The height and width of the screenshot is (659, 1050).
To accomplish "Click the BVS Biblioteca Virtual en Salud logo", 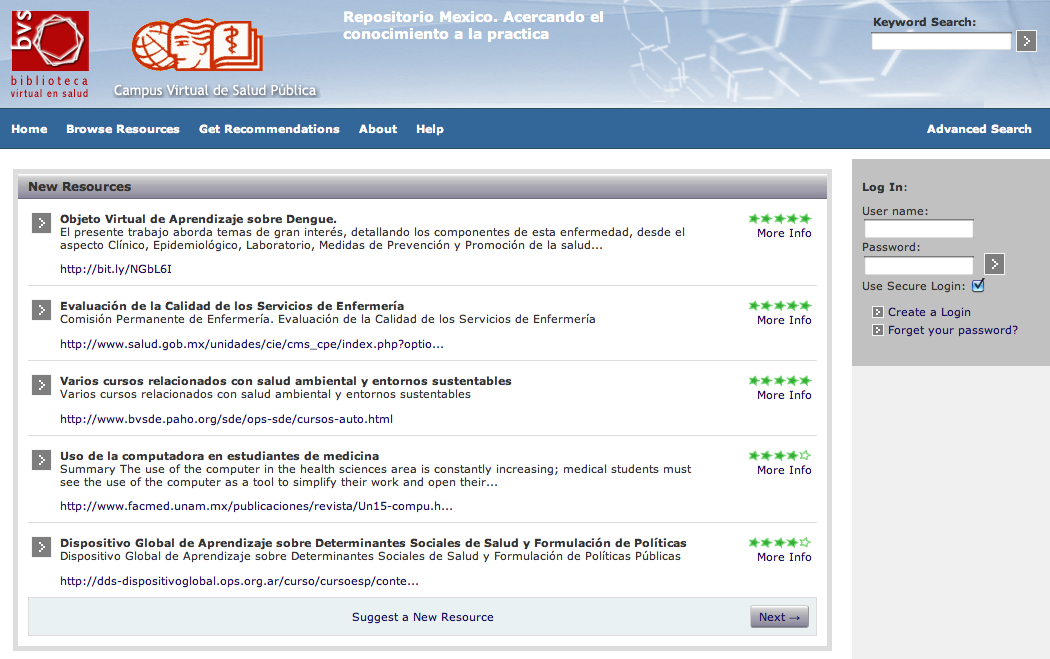I will (x=50, y=54).
